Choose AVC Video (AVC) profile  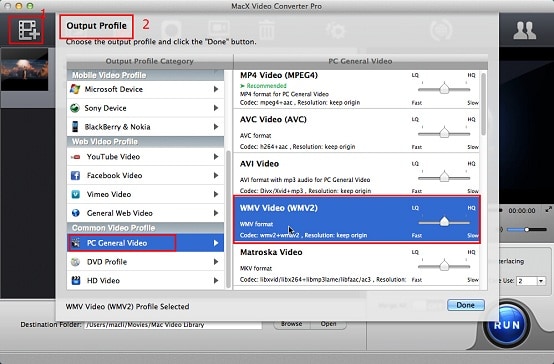[356, 131]
